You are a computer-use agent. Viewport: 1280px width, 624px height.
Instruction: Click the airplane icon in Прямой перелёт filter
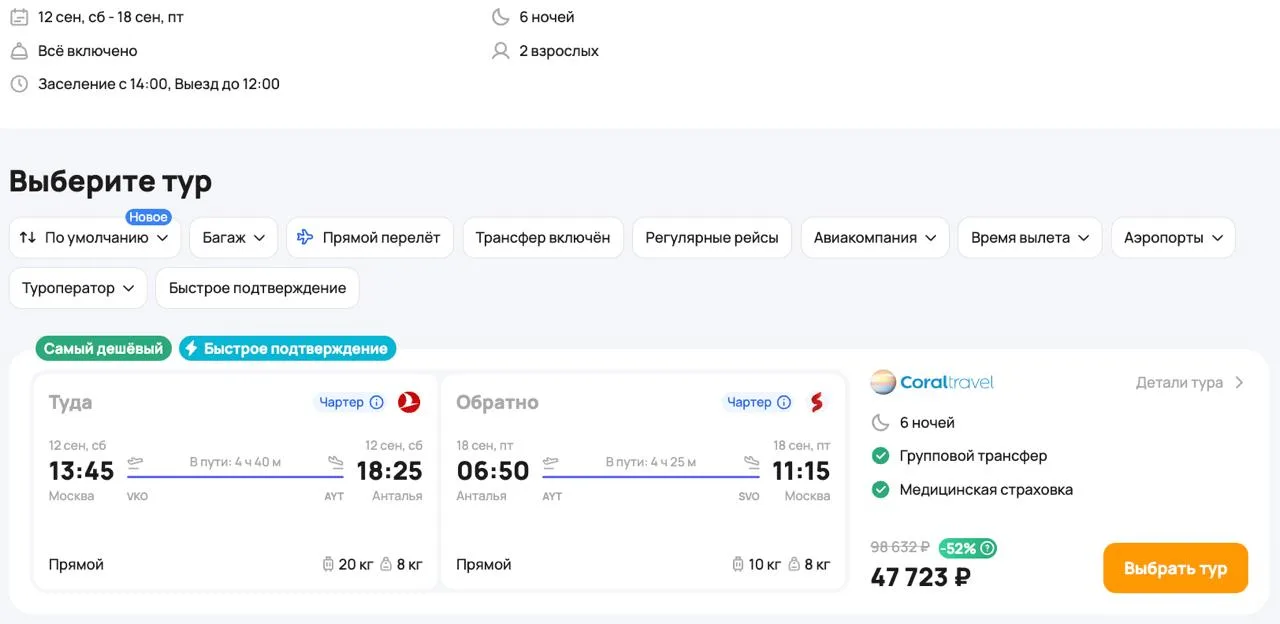click(306, 238)
